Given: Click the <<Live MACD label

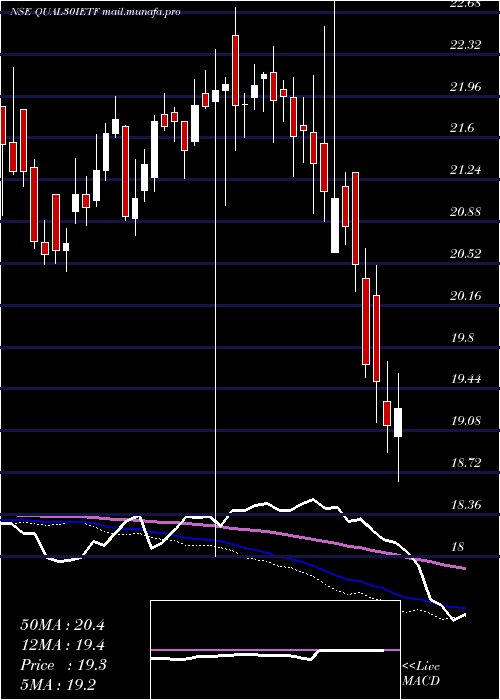Looking at the screenshot, I should (421, 673).
